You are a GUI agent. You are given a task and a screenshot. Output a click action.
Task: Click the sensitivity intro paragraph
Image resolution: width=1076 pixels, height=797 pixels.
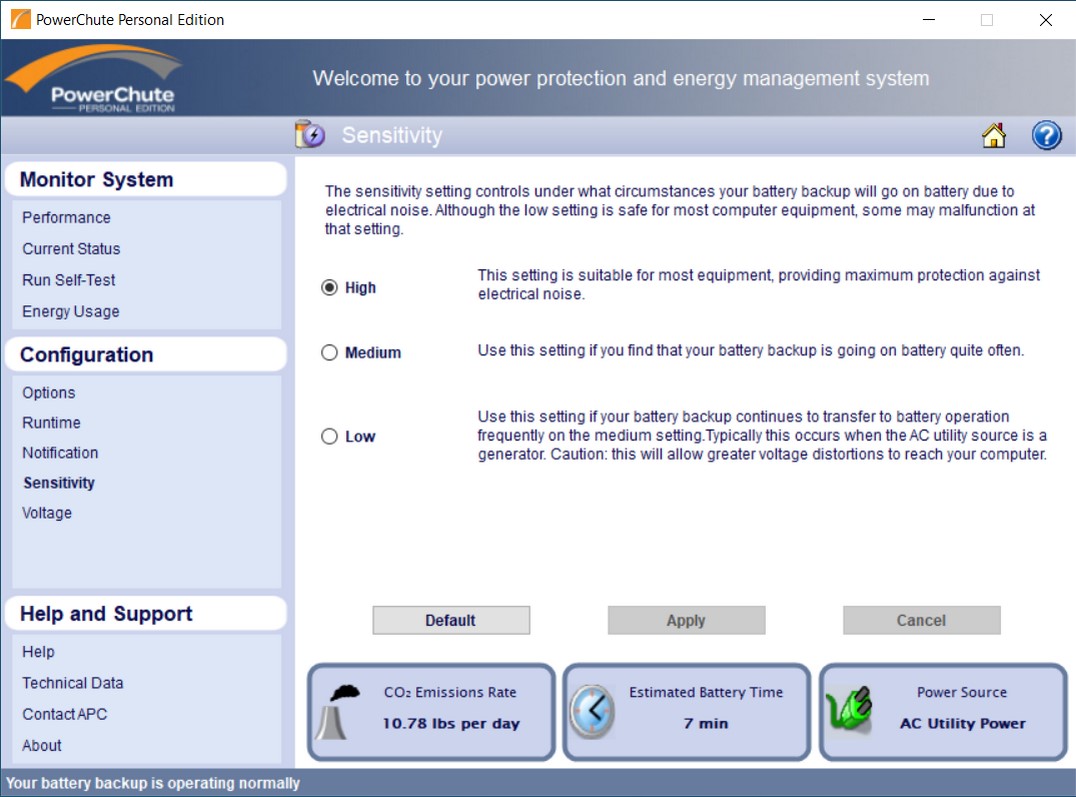coord(680,210)
